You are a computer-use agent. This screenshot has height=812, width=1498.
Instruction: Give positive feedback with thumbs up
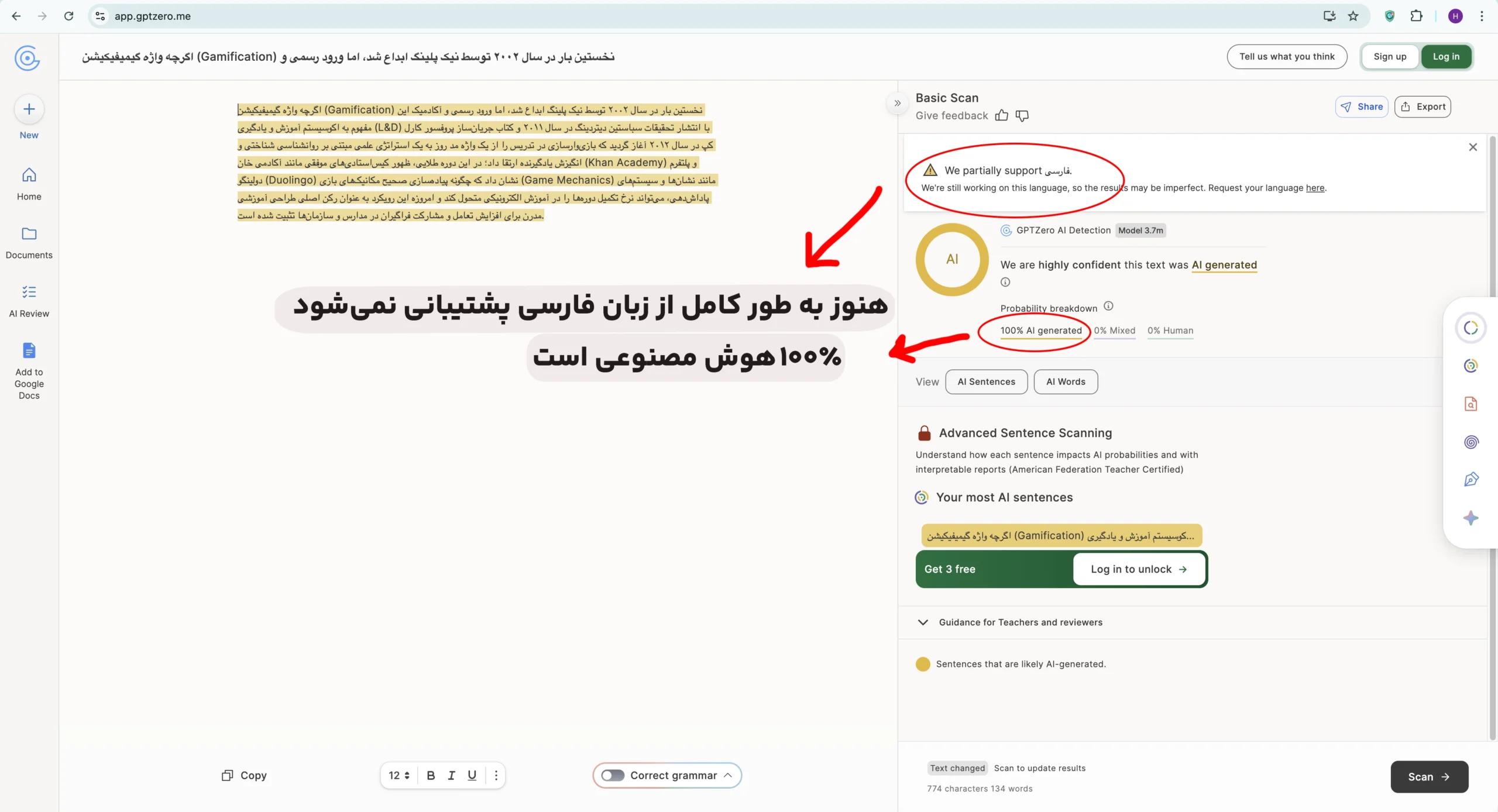click(x=1001, y=115)
